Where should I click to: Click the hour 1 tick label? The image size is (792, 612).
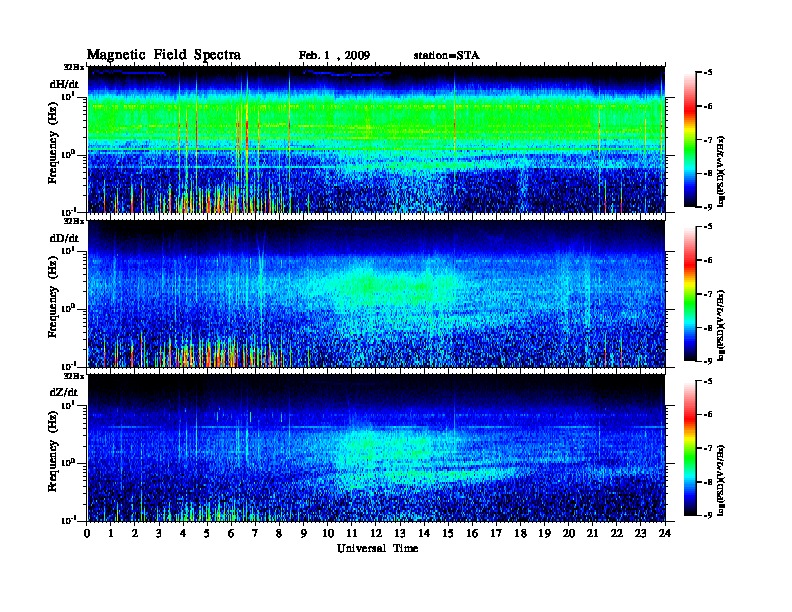point(111,533)
